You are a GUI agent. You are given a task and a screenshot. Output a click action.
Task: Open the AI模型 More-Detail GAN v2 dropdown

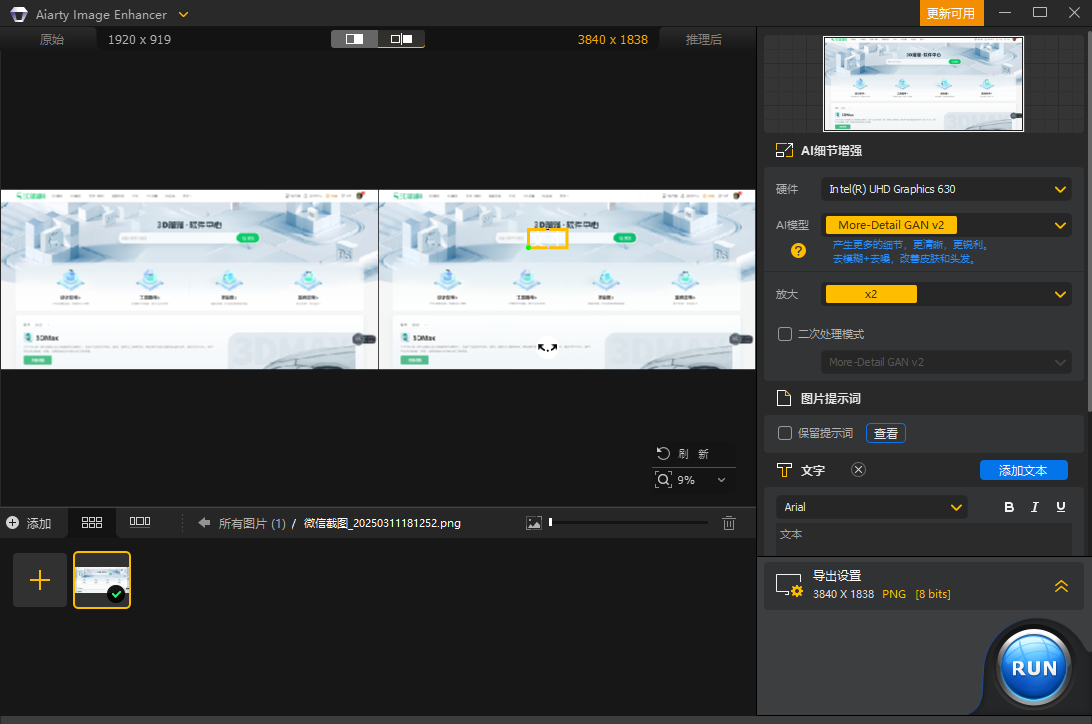946,225
